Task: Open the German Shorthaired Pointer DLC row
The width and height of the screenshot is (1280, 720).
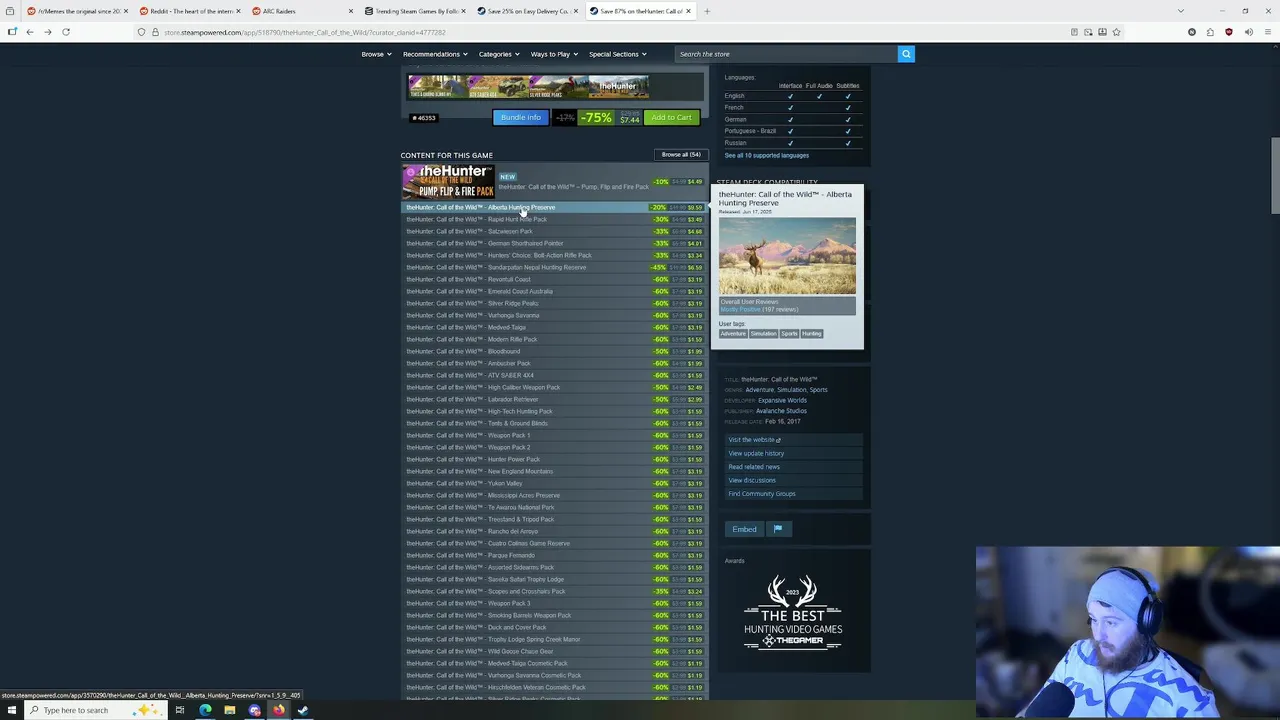Action: click(554, 243)
